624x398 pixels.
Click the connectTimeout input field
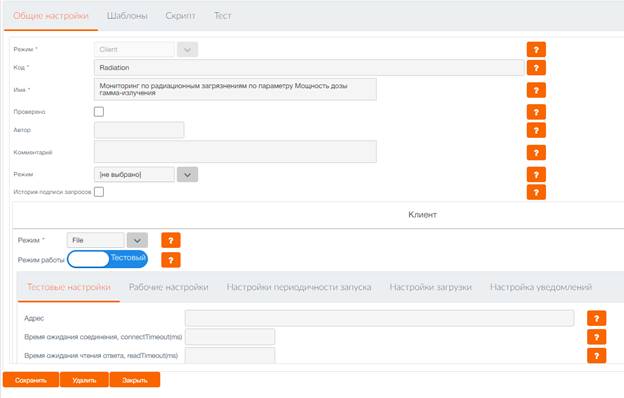coord(230,337)
